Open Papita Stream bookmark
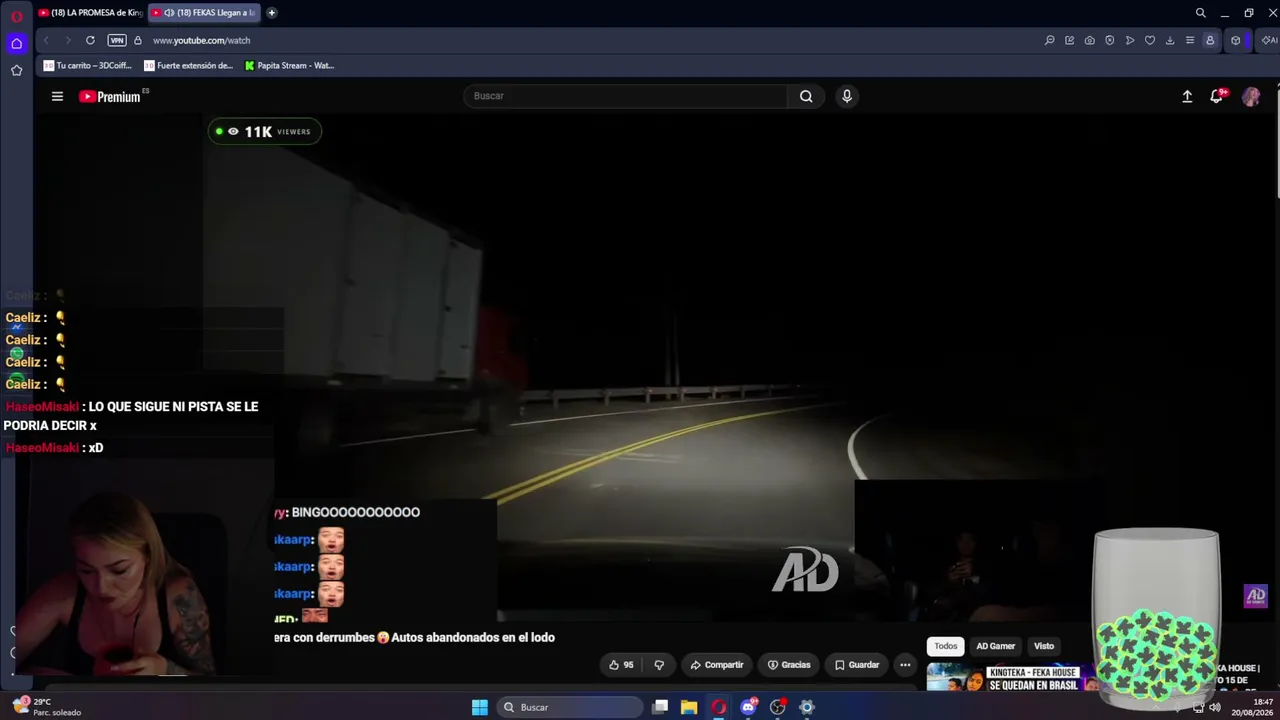1280x720 pixels. [289, 66]
